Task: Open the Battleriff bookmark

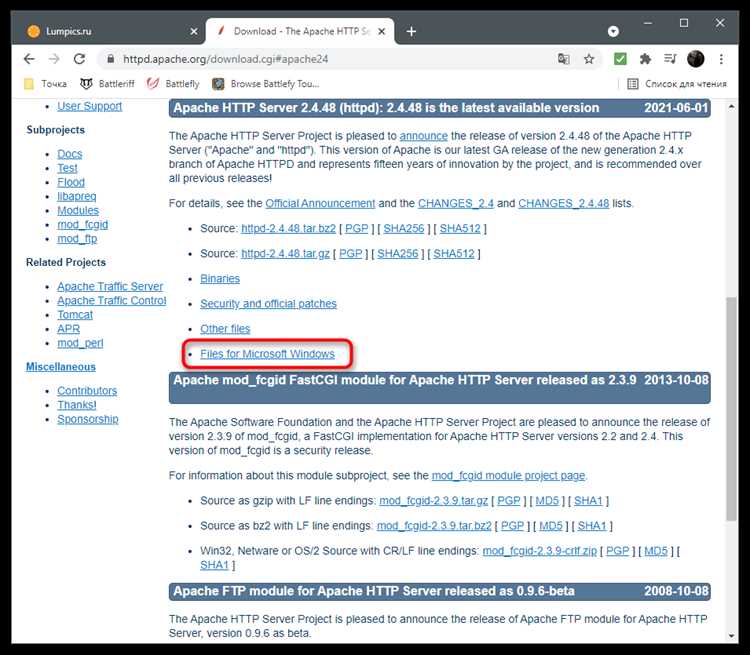Action: point(108,84)
